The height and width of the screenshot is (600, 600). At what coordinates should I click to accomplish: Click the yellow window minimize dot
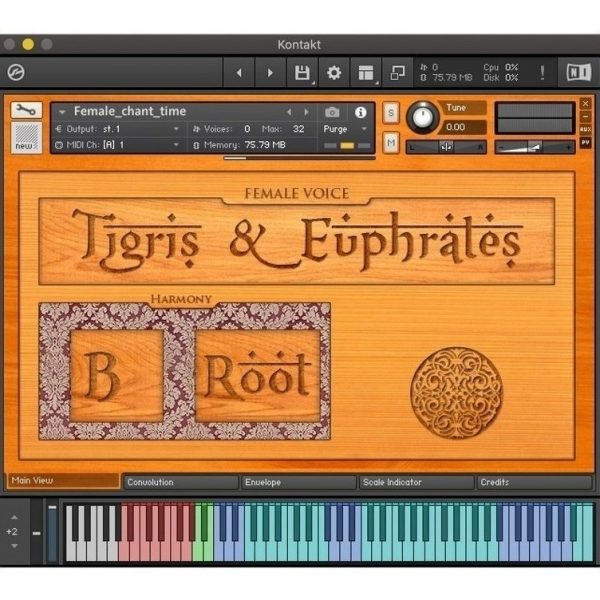click(28, 44)
